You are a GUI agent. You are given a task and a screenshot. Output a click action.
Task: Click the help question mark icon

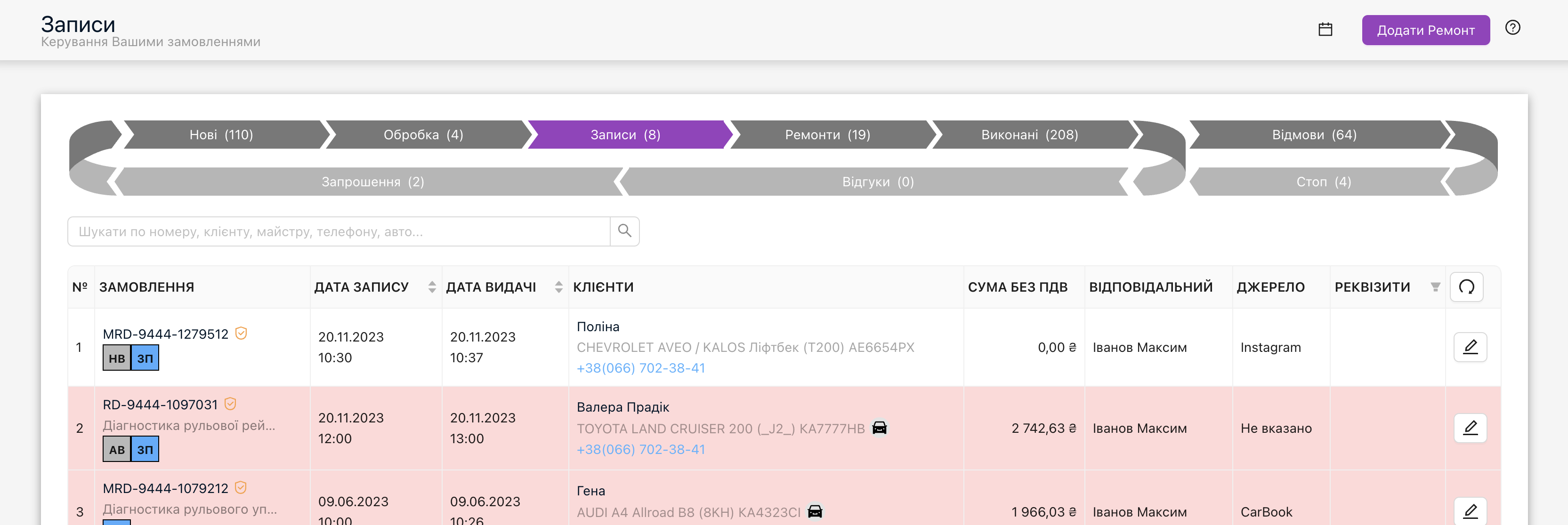point(1512,27)
